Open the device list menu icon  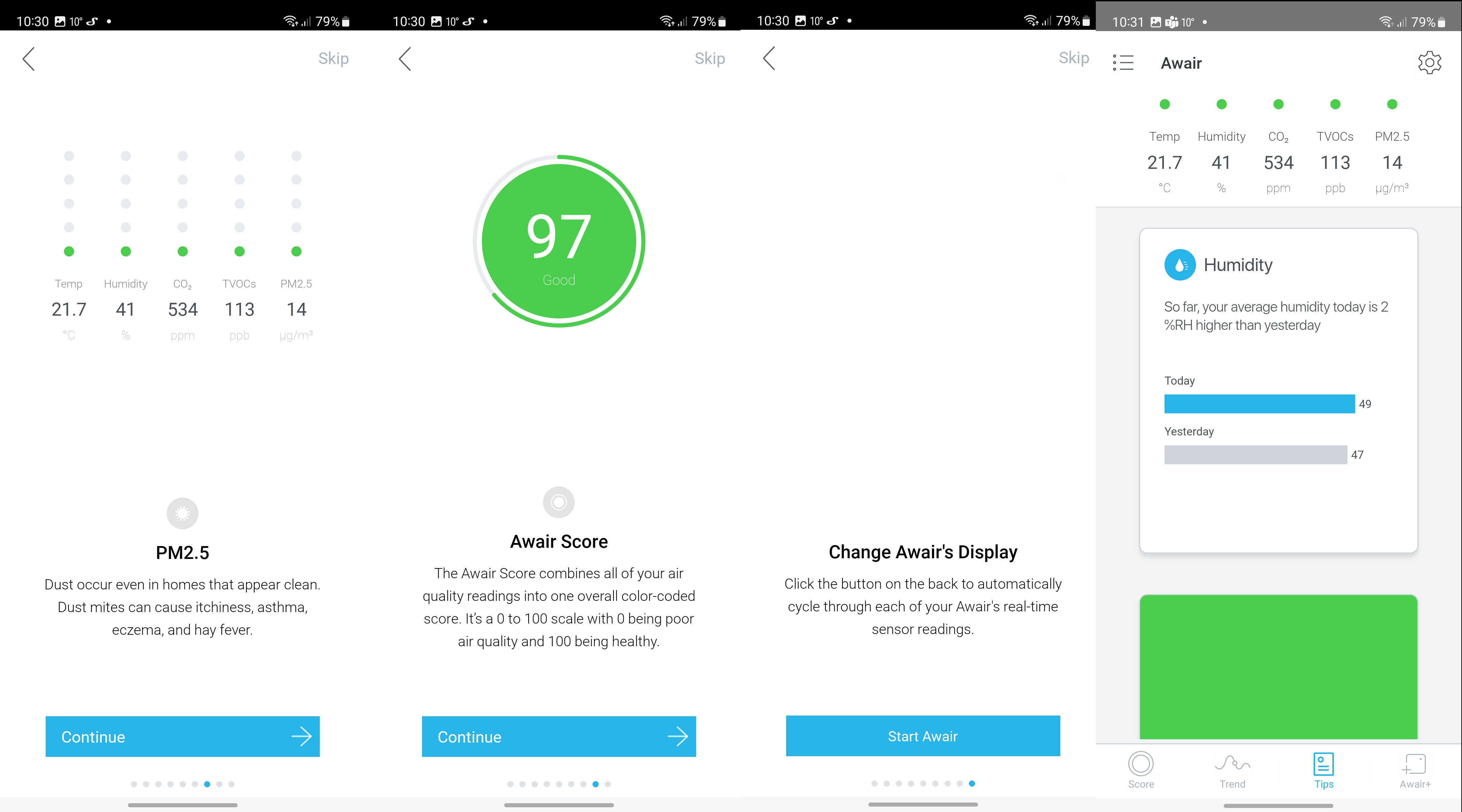(x=1123, y=62)
